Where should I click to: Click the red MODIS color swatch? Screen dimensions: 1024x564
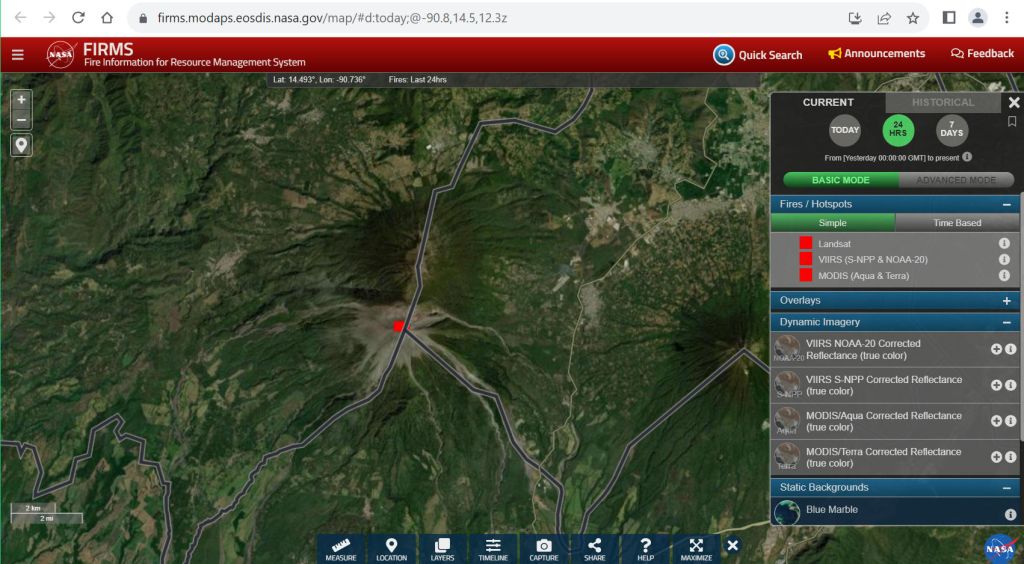805,275
